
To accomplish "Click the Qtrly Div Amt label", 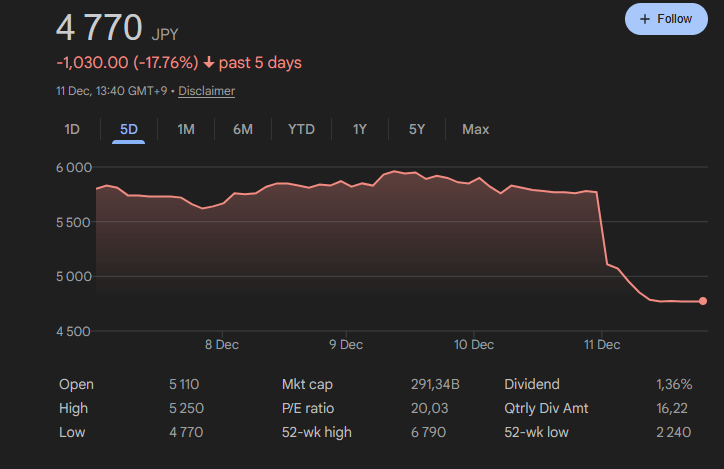I will point(546,408).
